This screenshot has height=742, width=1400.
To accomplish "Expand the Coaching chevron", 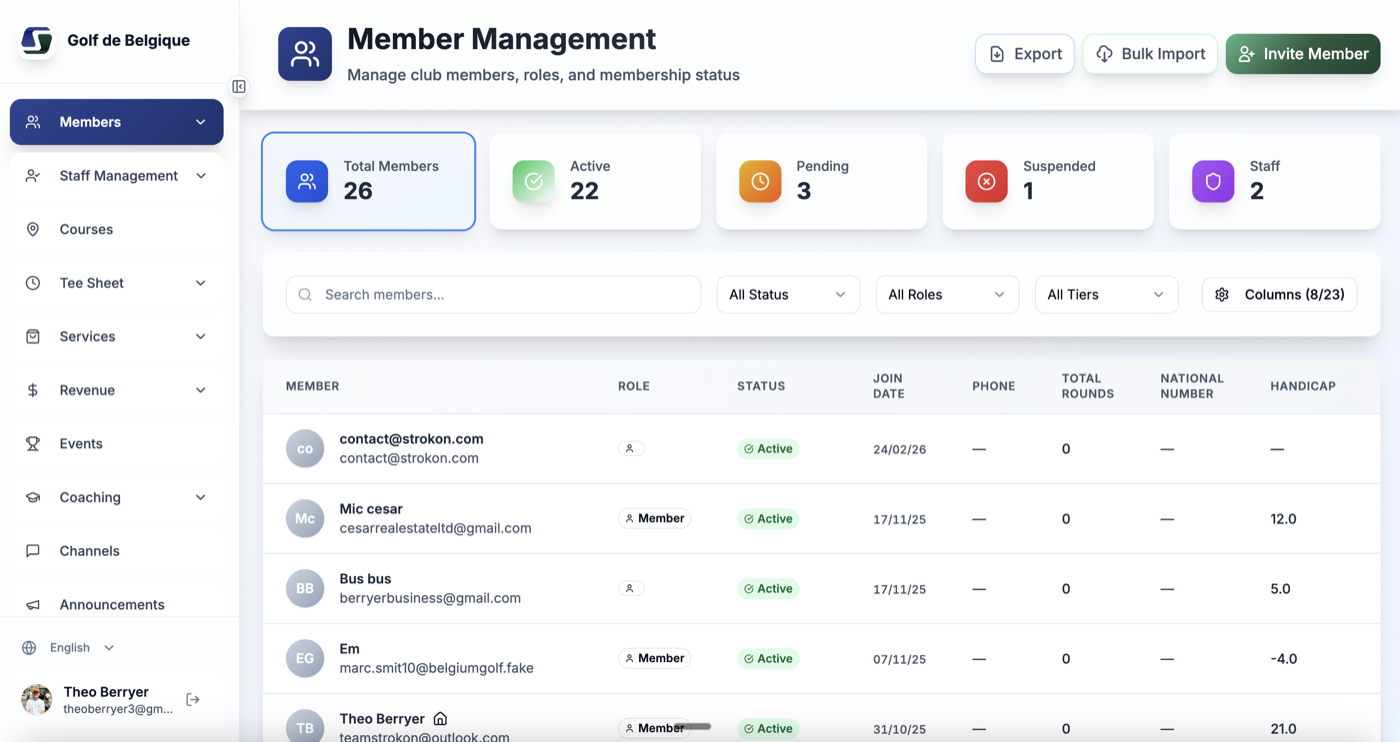I will (201, 497).
